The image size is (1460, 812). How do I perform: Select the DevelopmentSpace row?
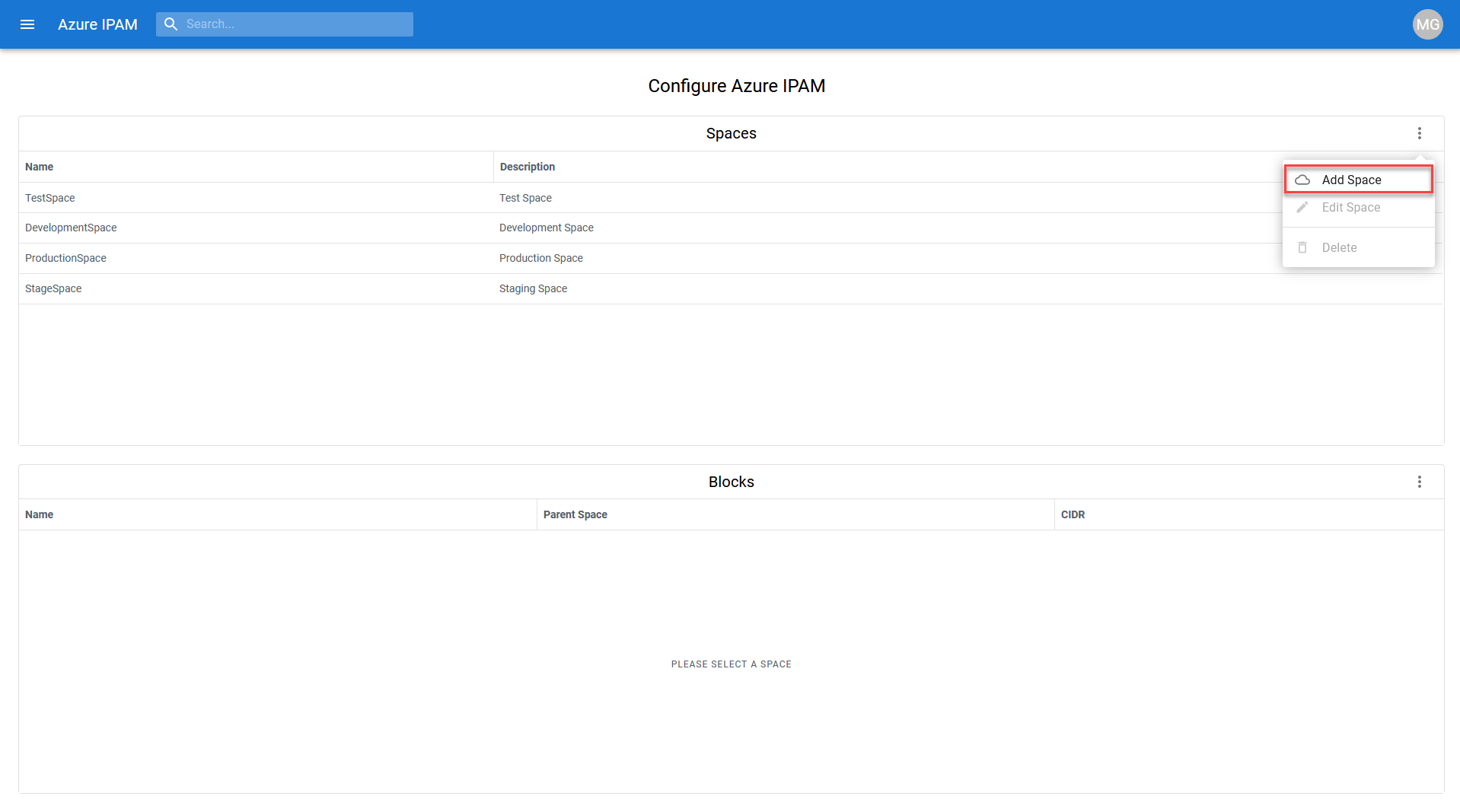click(x=731, y=228)
